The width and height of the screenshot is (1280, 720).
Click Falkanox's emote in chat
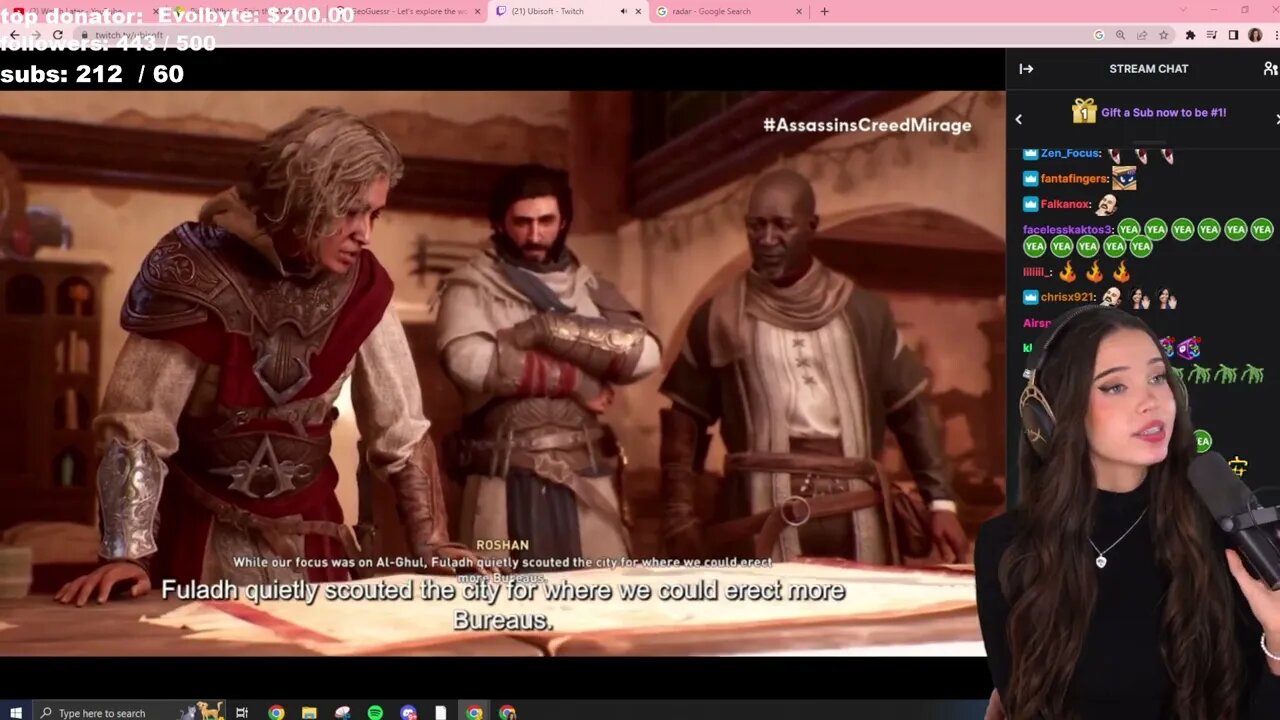(x=1106, y=204)
